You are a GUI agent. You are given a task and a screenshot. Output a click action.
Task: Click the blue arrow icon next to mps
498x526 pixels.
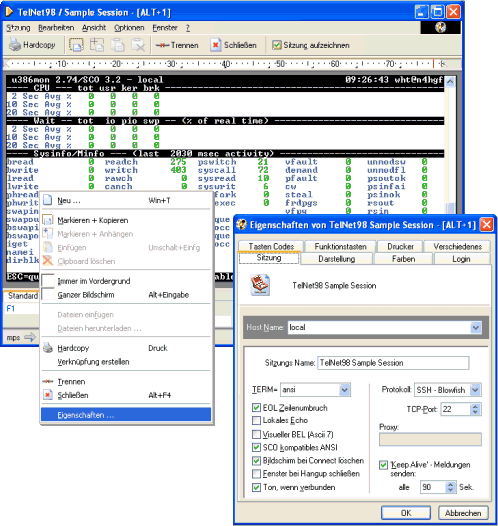tap(30, 337)
